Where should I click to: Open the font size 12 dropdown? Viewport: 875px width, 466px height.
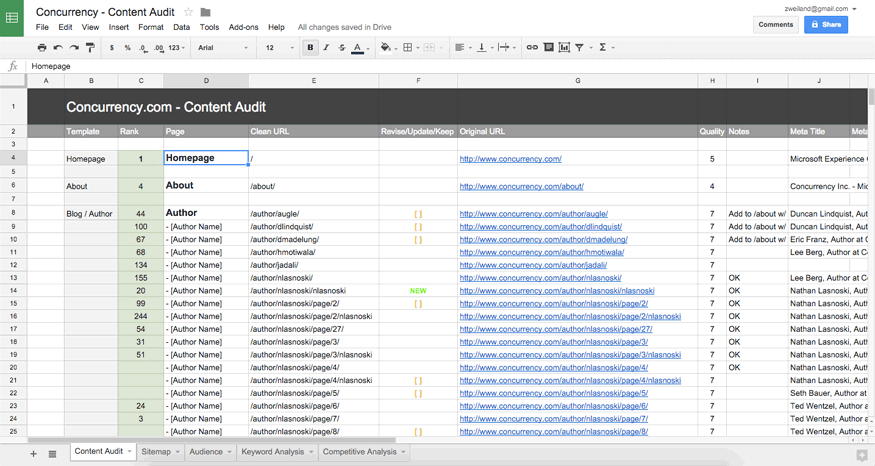[280, 47]
